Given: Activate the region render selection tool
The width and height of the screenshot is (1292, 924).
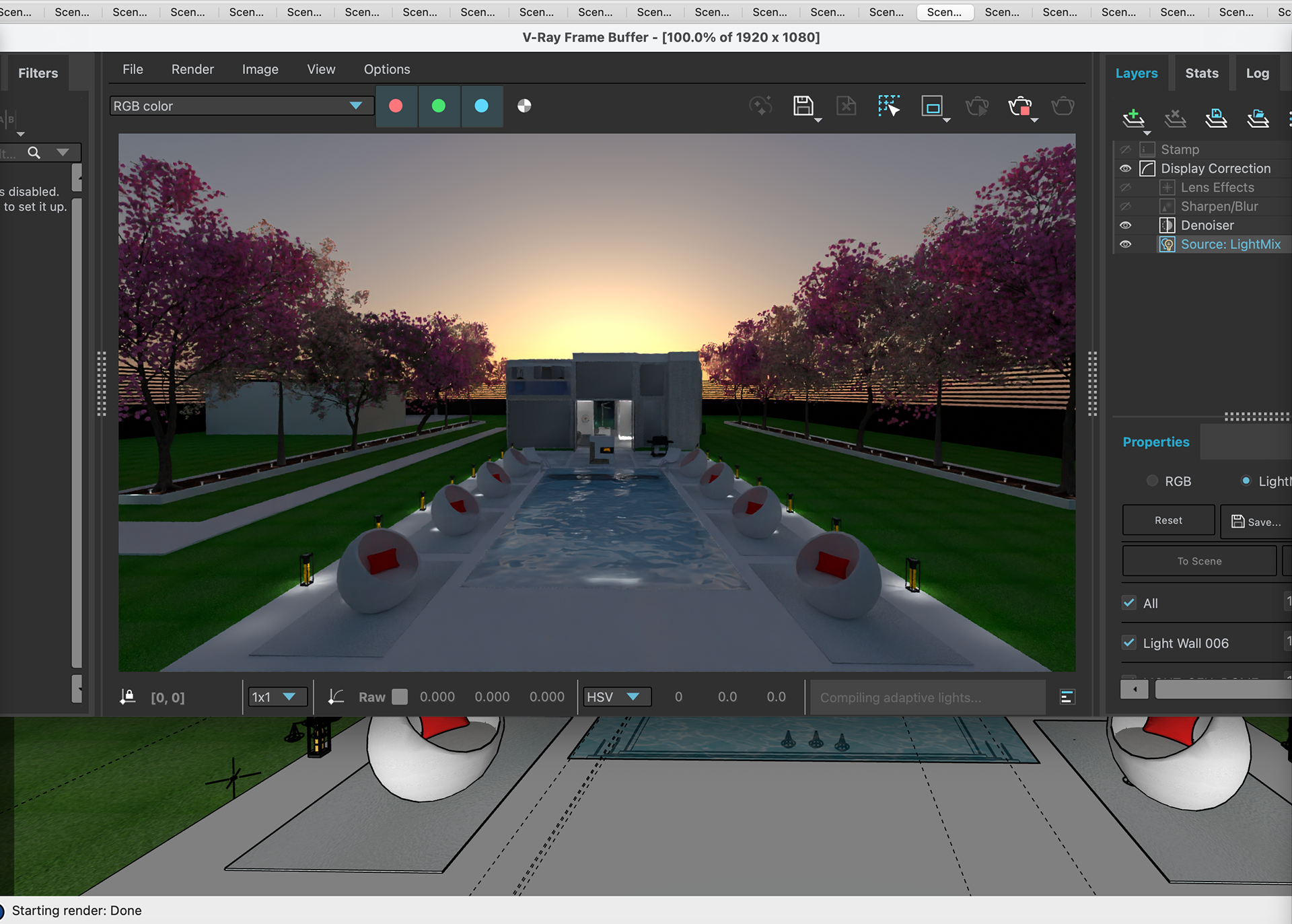Looking at the screenshot, I should [888, 106].
